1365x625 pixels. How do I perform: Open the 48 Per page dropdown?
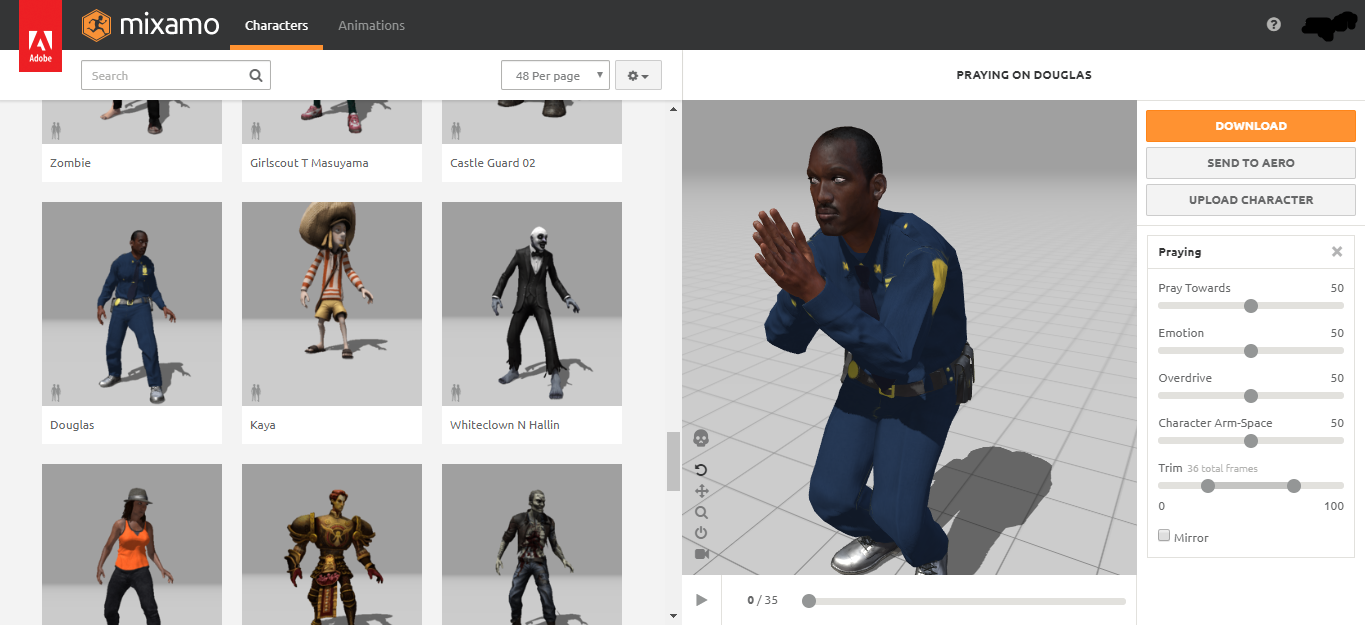tap(555, 76)
